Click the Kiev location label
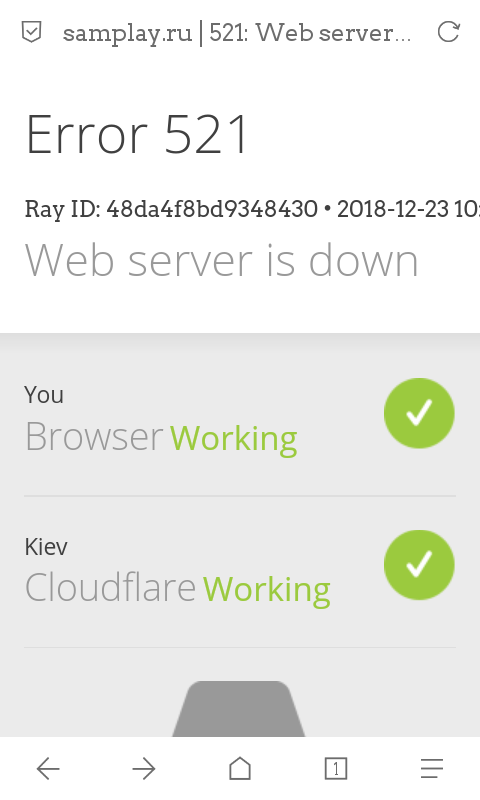480x800 pixels. coord(46,547)
